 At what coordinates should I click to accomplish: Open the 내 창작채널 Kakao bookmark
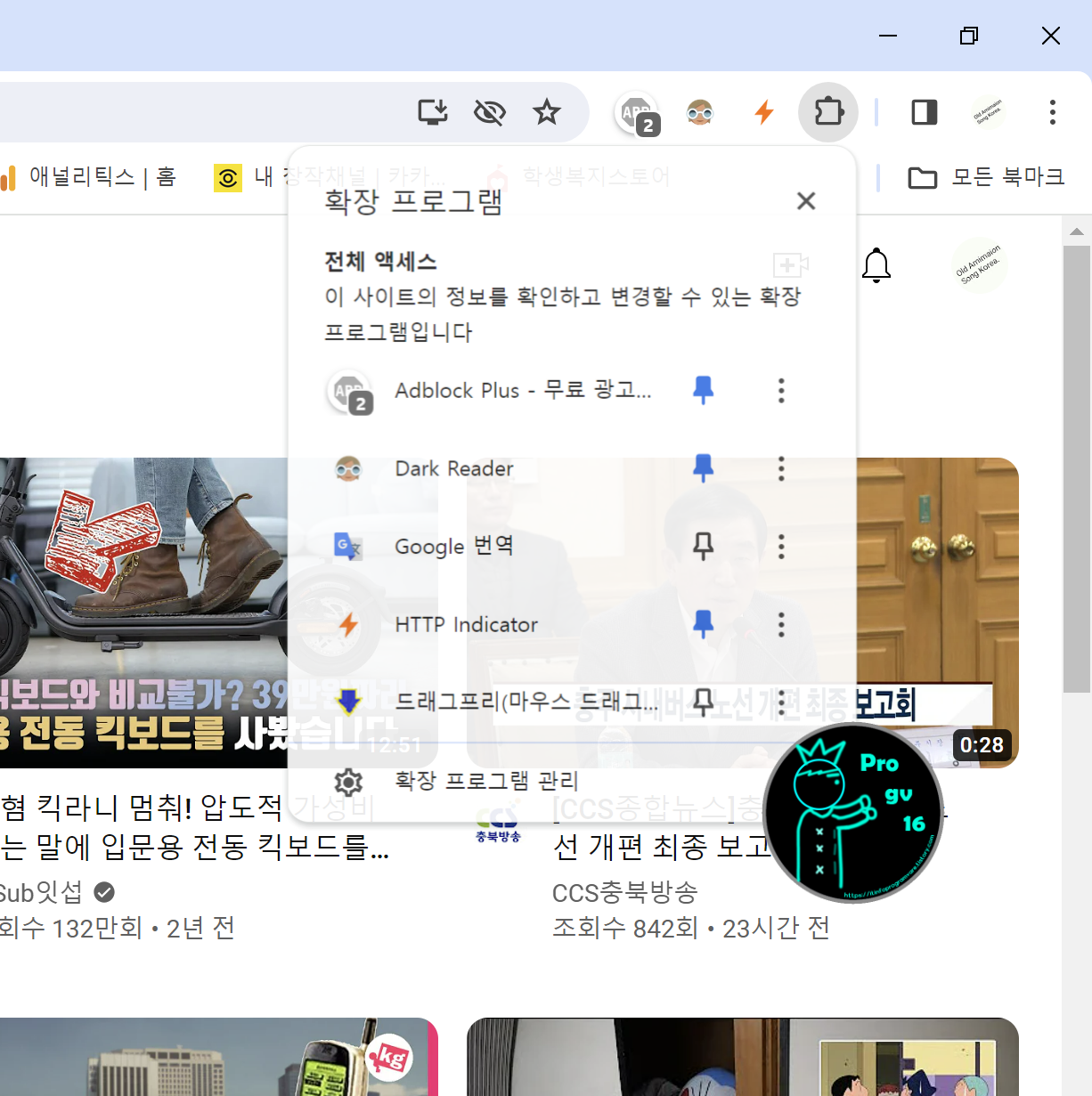330,177
